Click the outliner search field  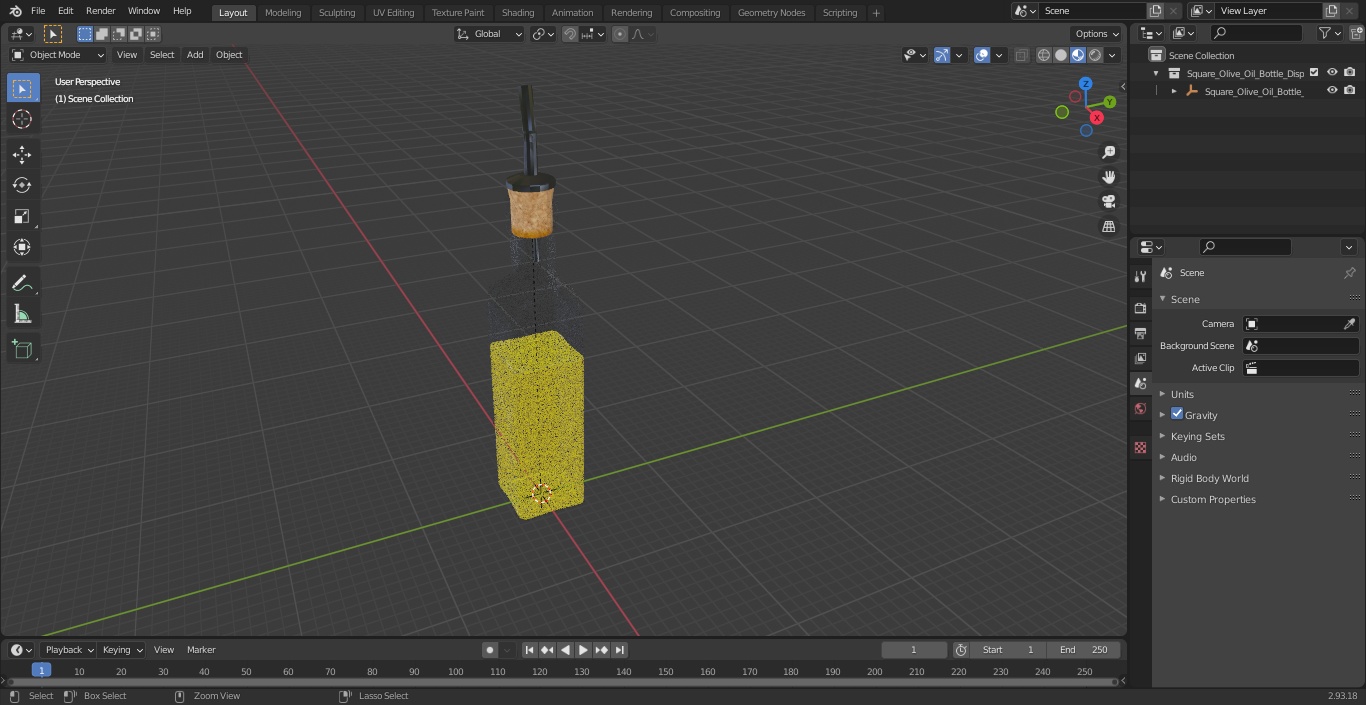pyautogui.click(x=1255, y=33)
